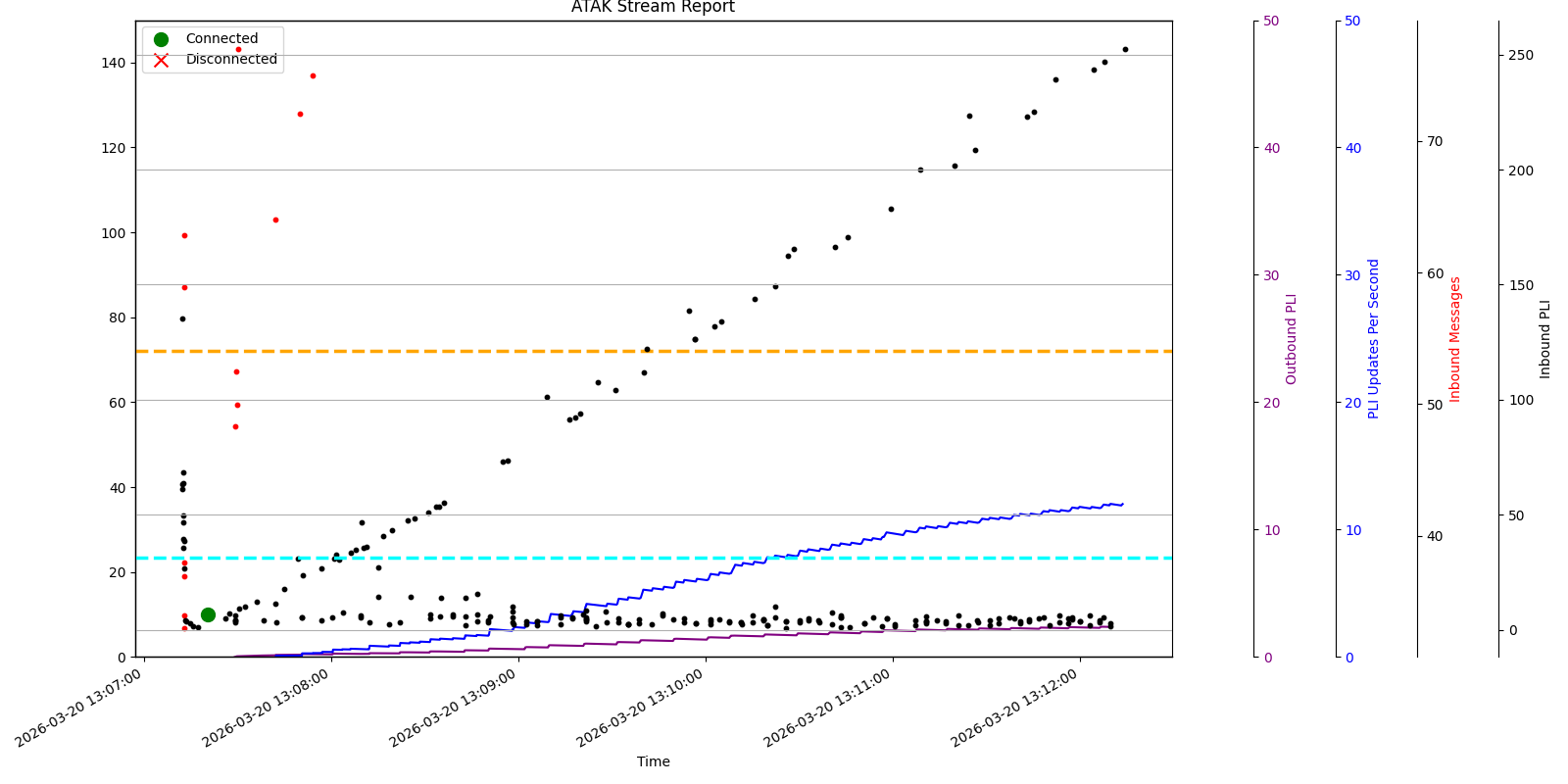The width and height of the screenshot is (1568, 784).
Task: Click the PLI Updates Per Second axis label
Action: click(x=1373, y=339)
